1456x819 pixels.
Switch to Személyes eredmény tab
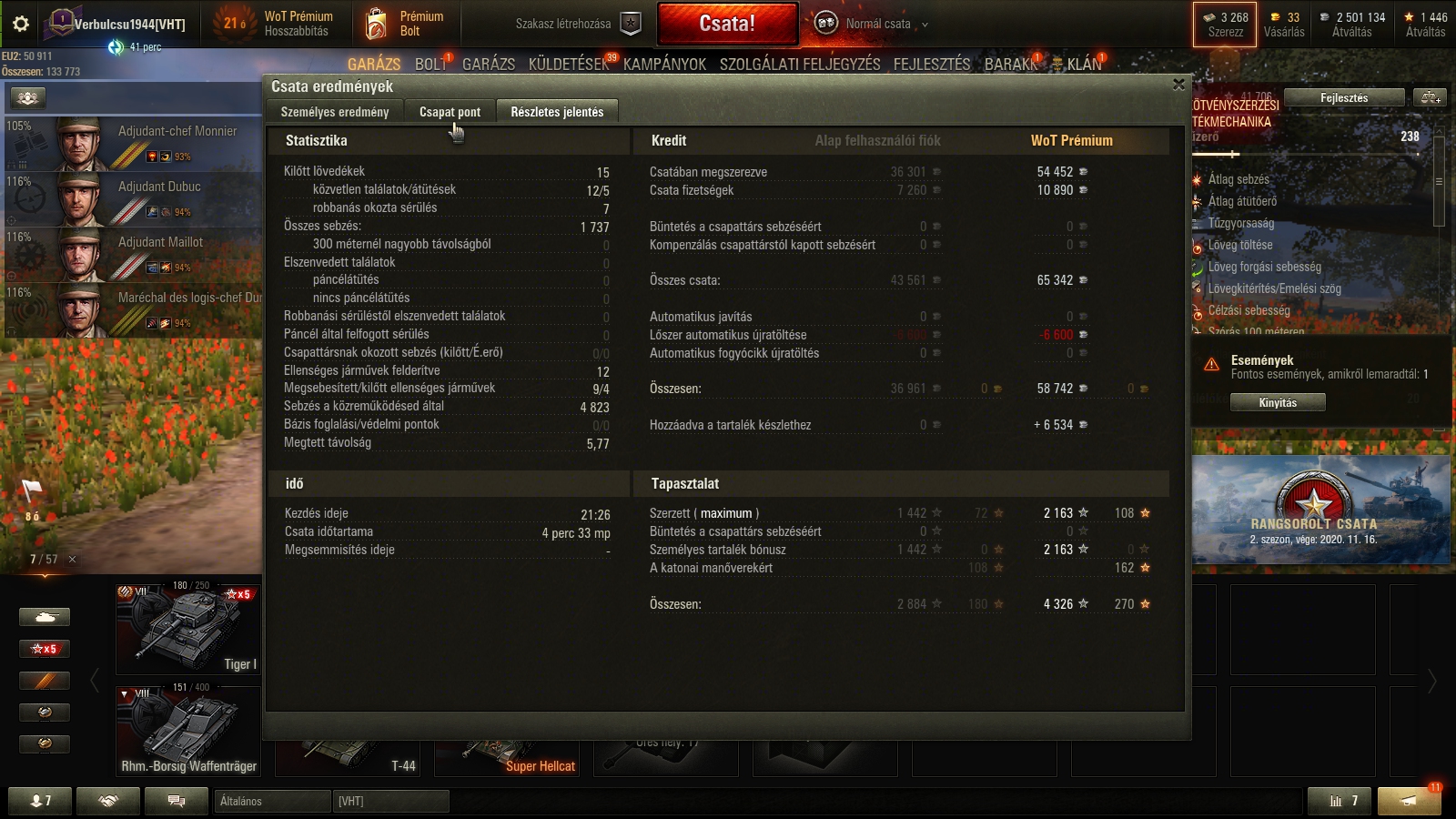coord(335,112)
